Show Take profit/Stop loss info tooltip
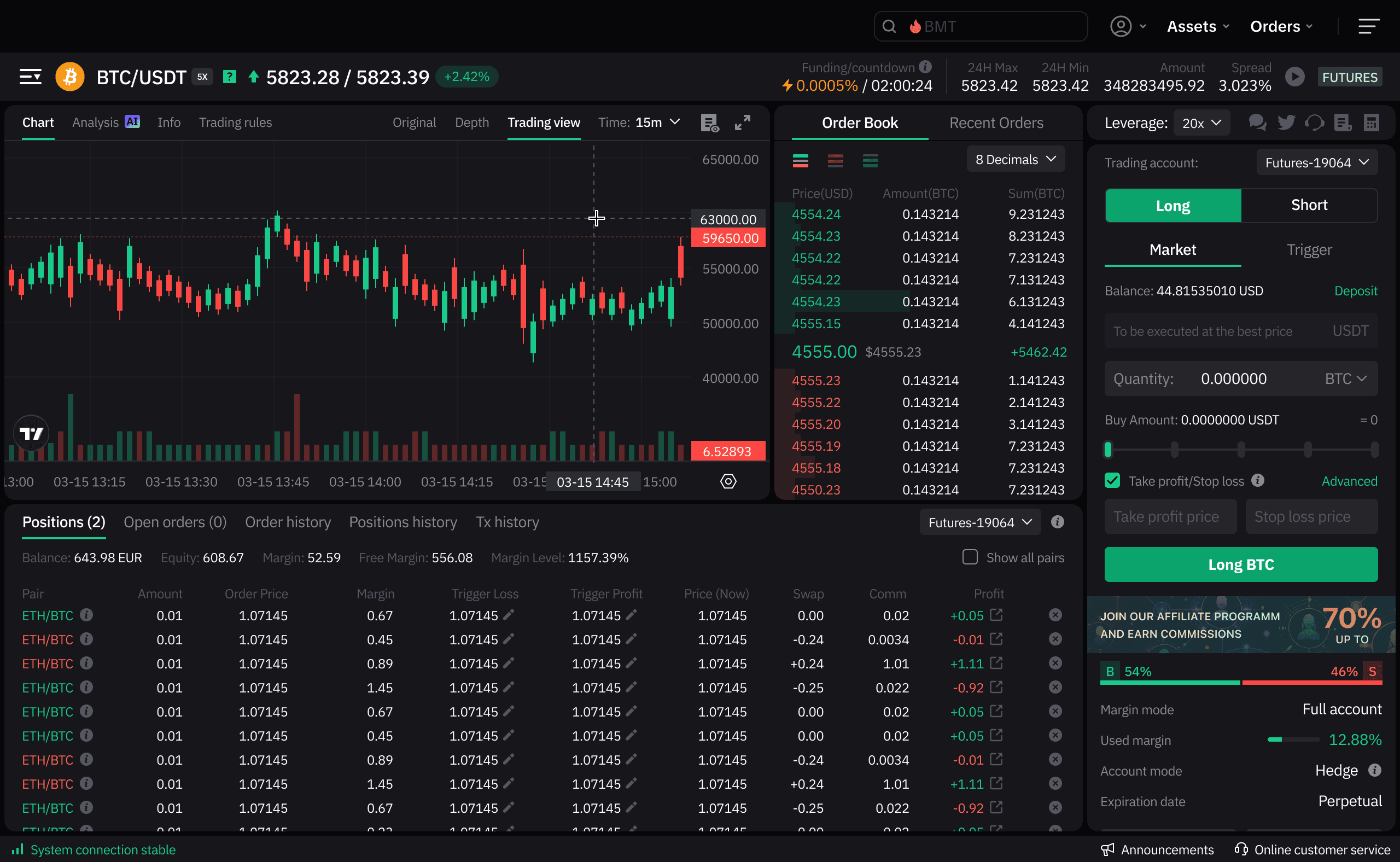 (1257, 481)
